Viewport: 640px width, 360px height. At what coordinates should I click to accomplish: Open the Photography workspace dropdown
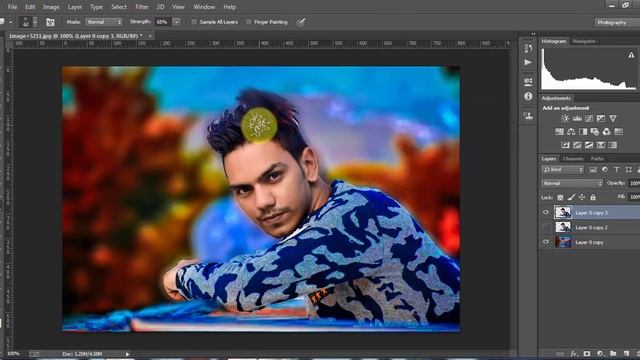(617, 22)
